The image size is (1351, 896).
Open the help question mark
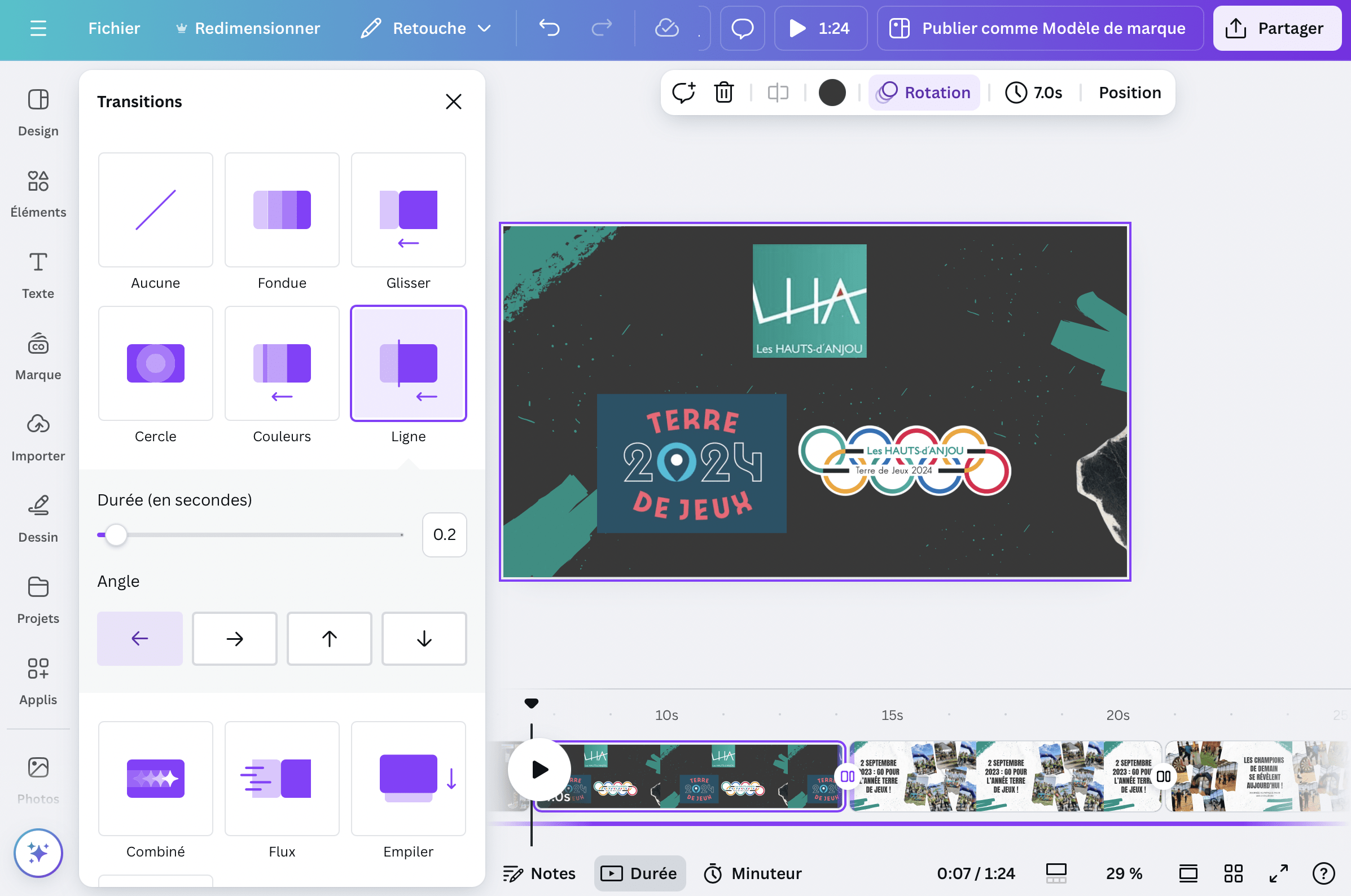pos(1323,873)
